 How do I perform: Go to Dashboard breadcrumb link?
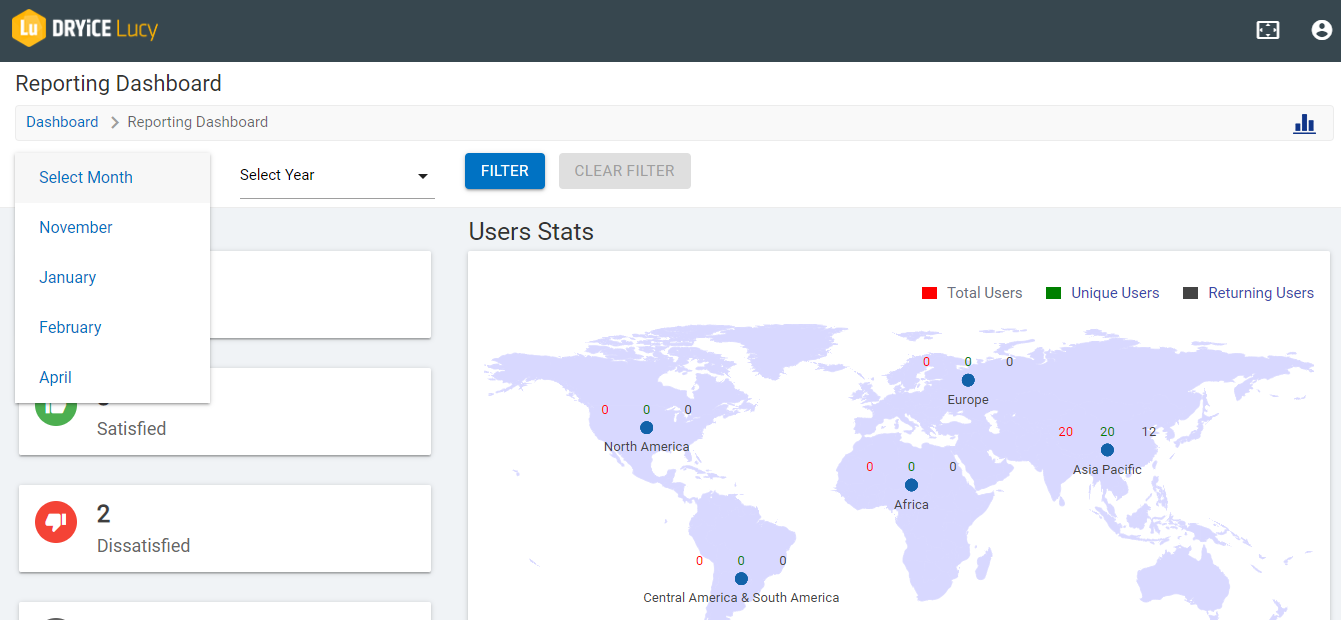62,122
